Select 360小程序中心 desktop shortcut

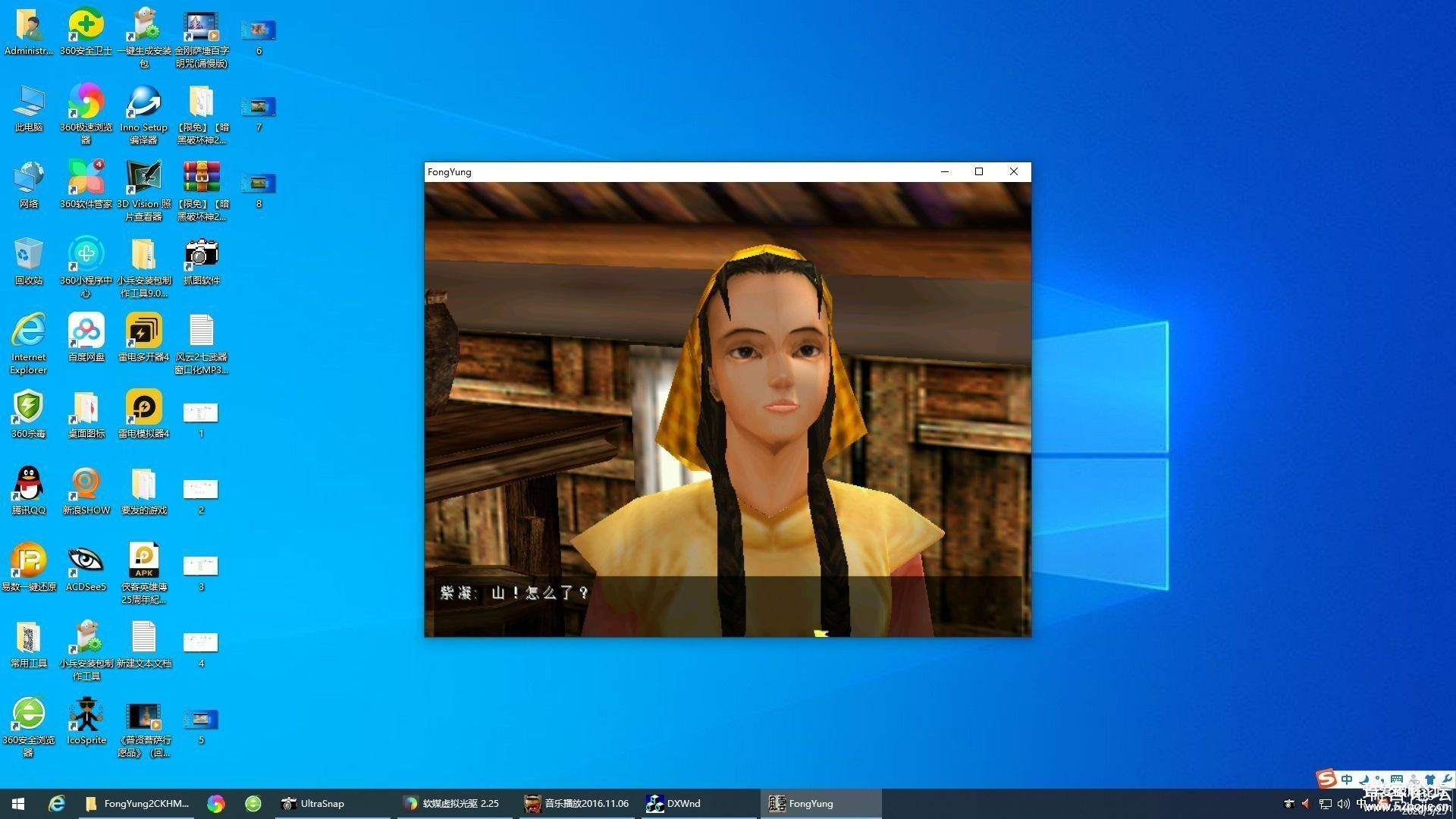click(86, 267)
